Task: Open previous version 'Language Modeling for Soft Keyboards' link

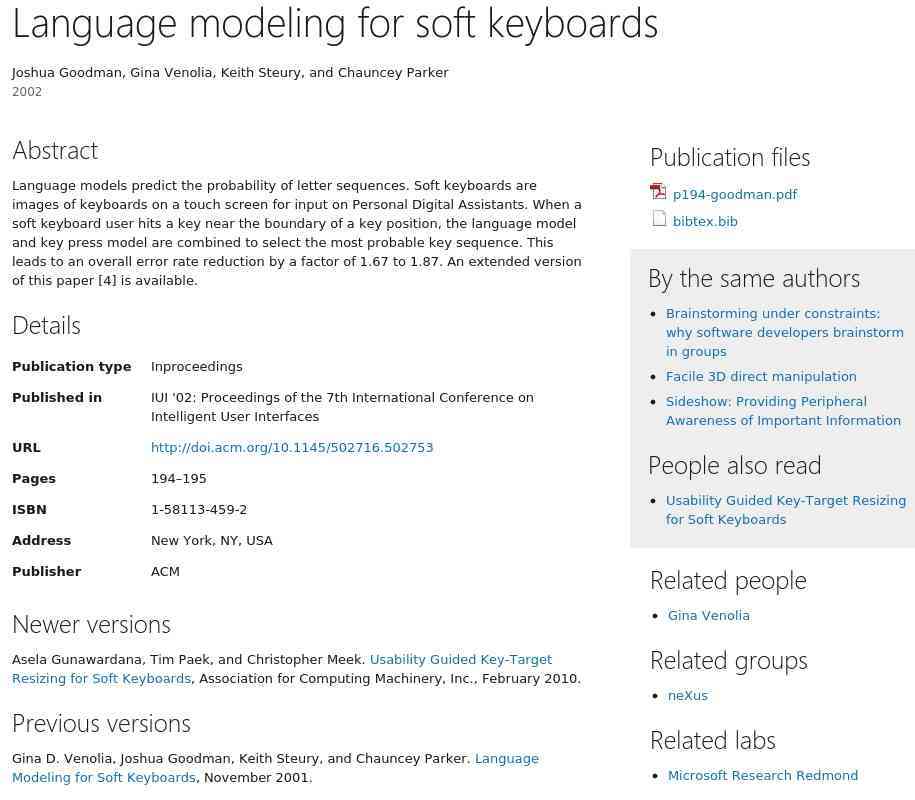Action: (275, 768)
